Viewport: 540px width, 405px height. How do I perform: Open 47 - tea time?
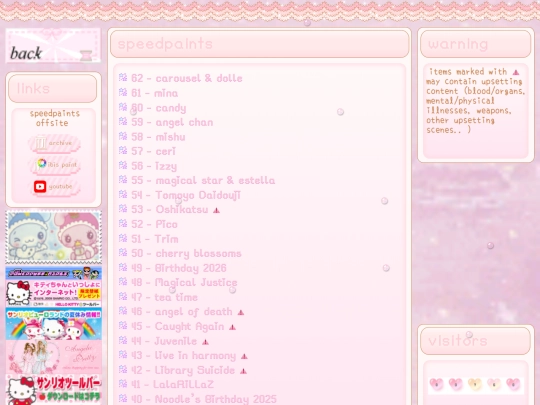pos(164,297)
